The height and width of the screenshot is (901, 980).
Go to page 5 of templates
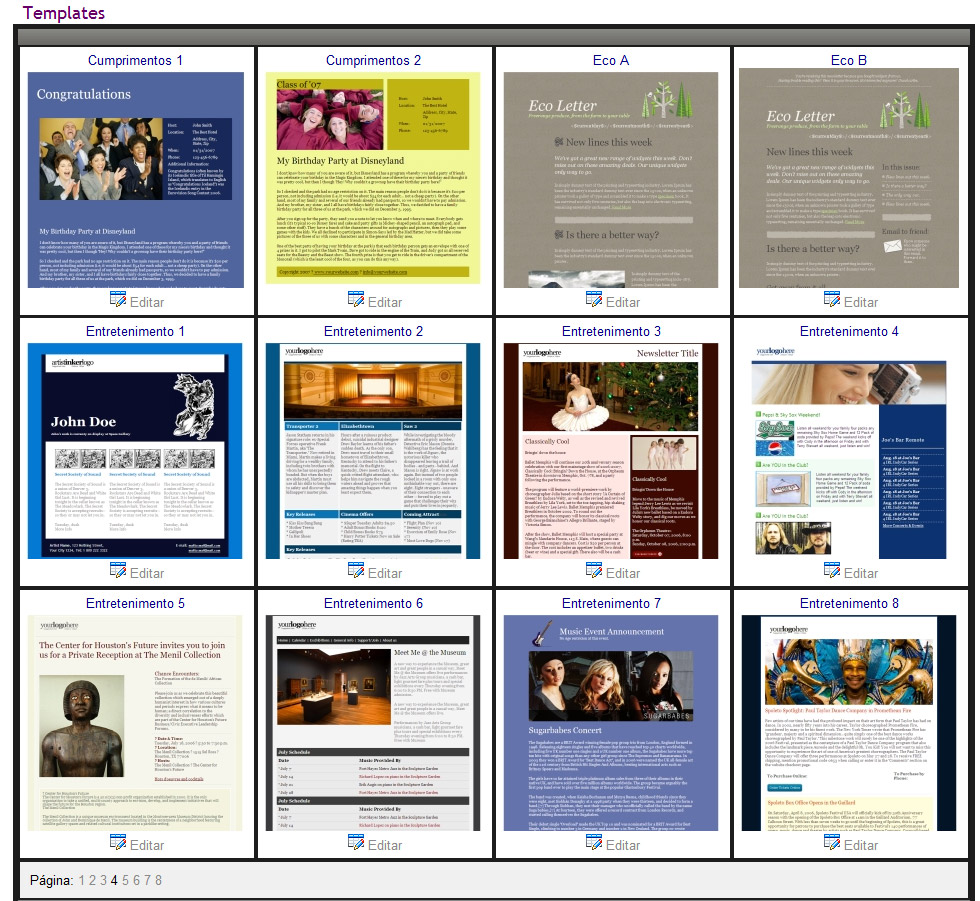pyautogui.click(x=125, y=880)
